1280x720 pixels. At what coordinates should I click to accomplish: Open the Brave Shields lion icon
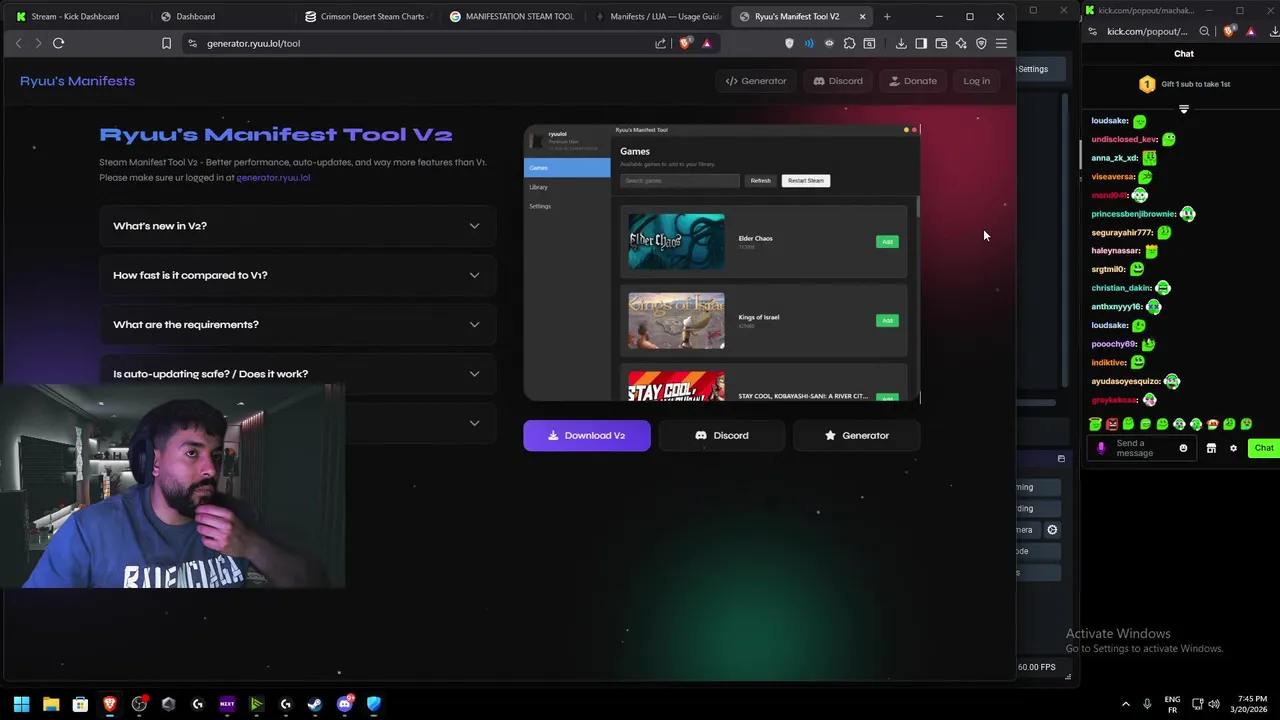pyautogui.click(x=685, y=43)
